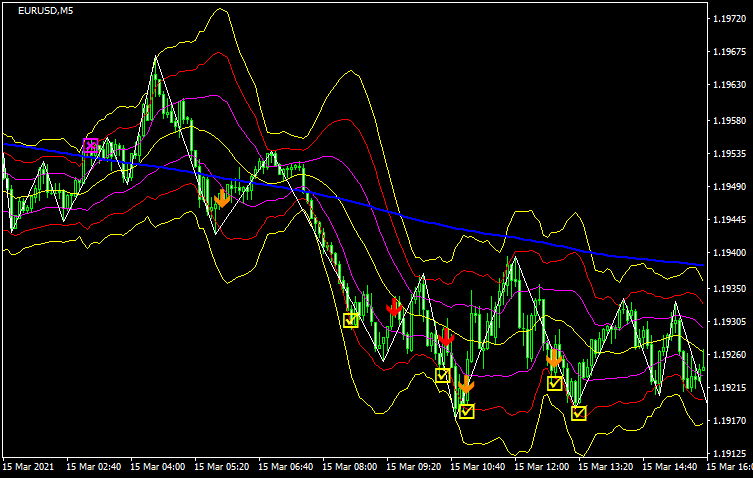Click the 15 Mar 14:40 time label
Screen dimensions: 753x478
click(670, 466)
